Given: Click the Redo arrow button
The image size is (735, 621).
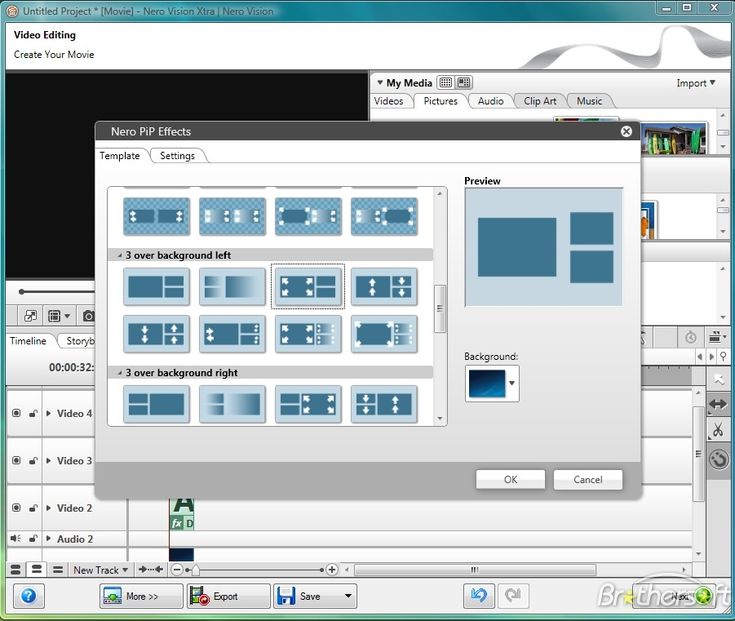Looking at the screenshot, I should click(x=513, y=596).
